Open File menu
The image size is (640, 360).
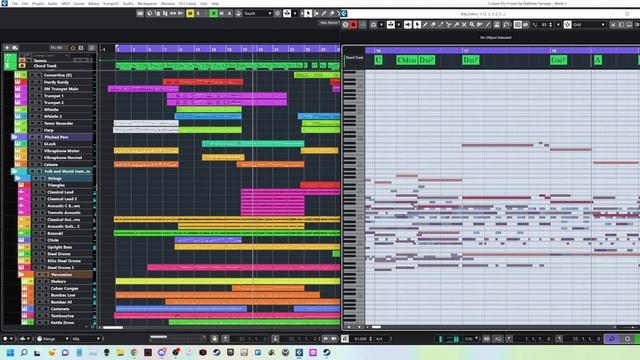[15, 3]
